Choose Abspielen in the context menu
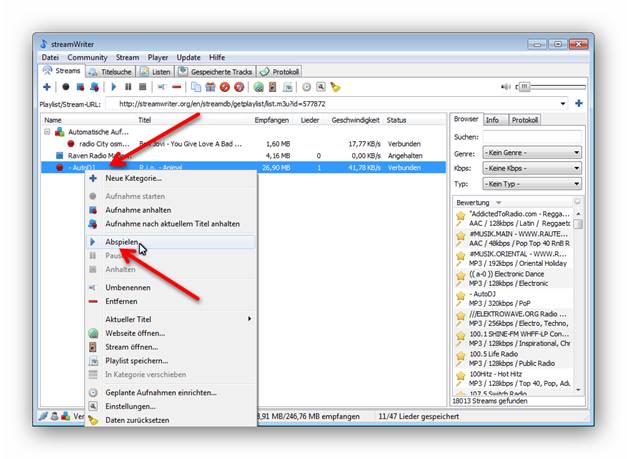Viewport: 627px width, 459px height. pos(171,242)
